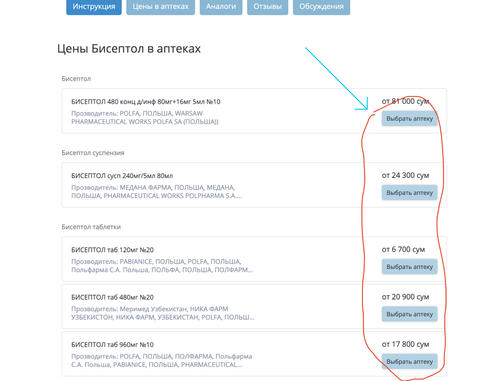Click manufacturer line starting POLFA, ПОЛЬША, WARSAW
The height and width of the screenshot is (381, 500).
pyautogui.click(x=145, y=117)
